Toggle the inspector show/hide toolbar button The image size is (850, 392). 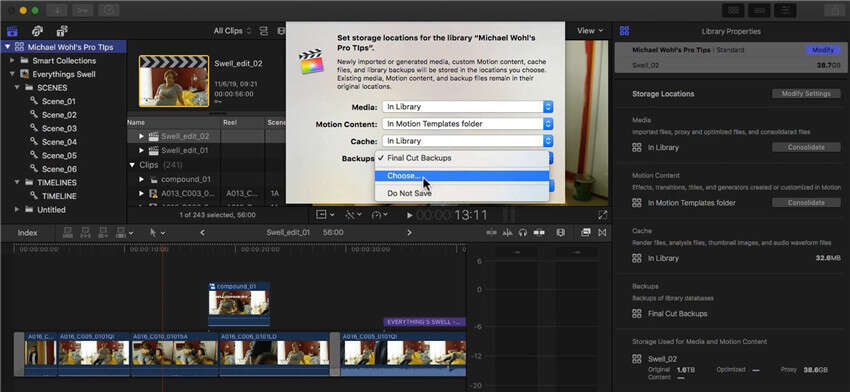(x=785, y=10)
